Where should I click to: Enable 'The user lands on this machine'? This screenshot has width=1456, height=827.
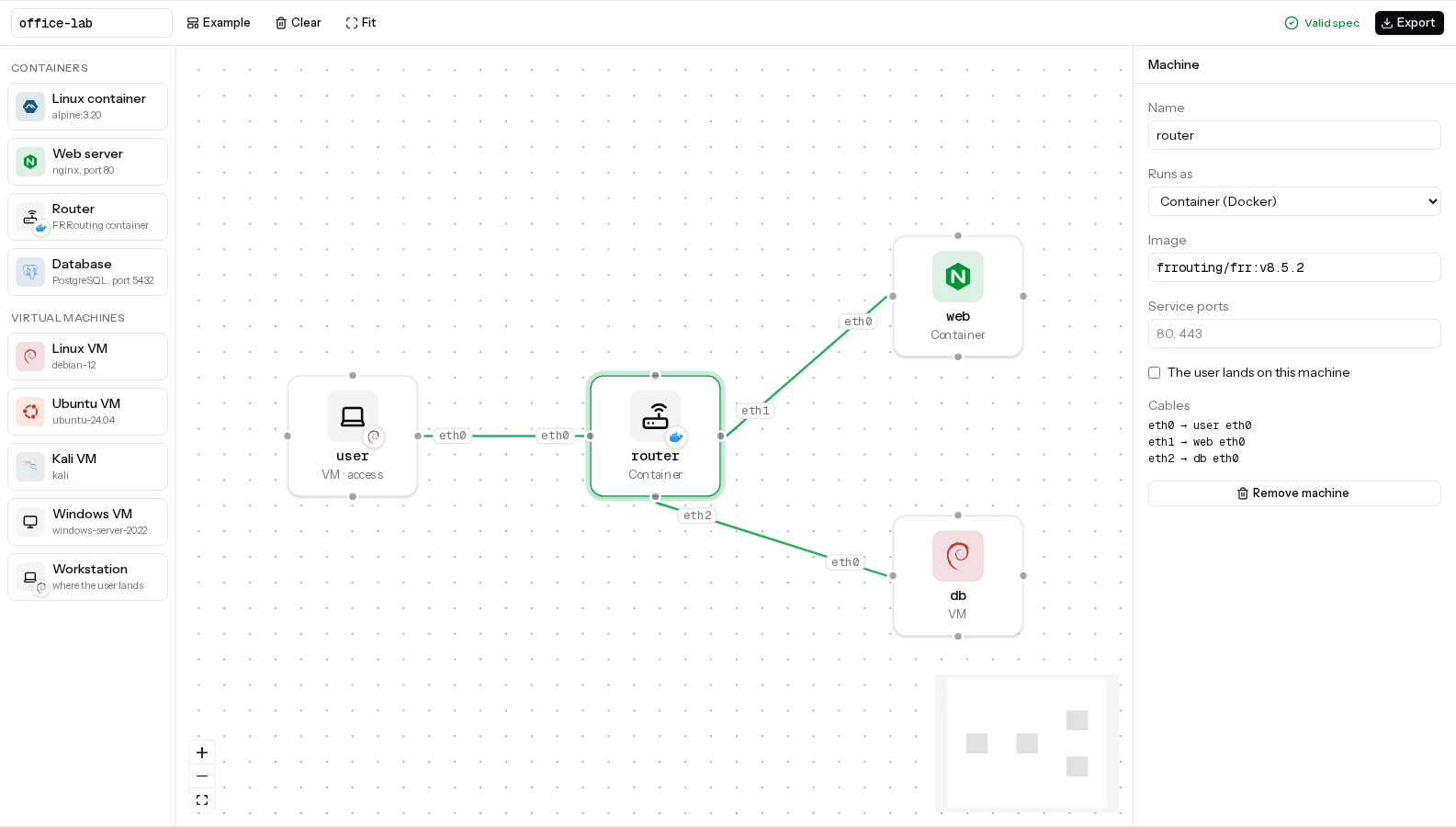tap(1154, 372)
